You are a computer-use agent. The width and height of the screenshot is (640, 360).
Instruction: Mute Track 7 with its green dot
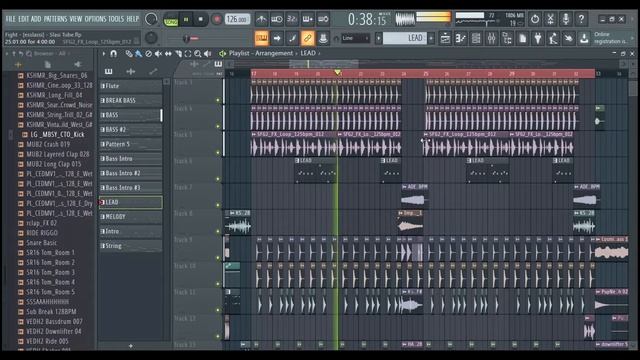pyautogui.click(x=218, y=205)
